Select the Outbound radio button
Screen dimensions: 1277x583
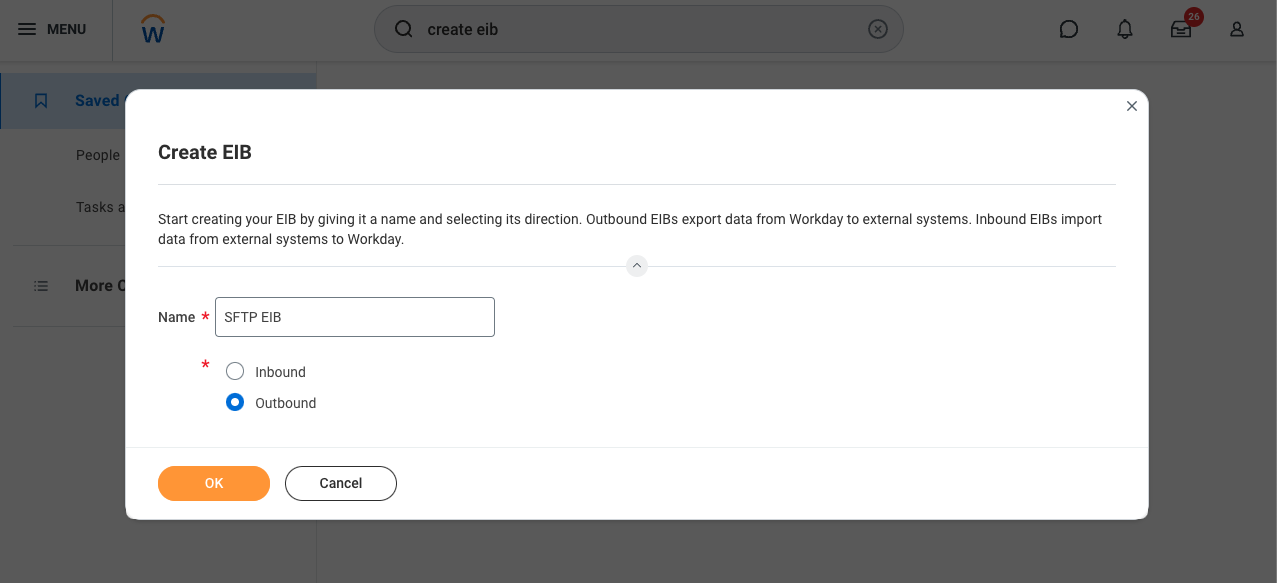[x=235, y=403]
